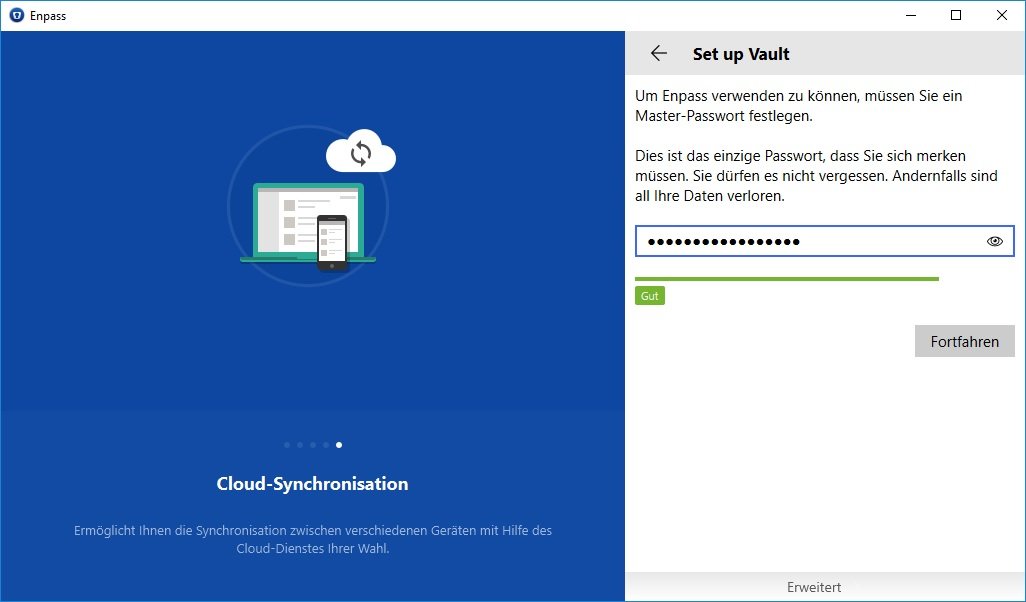Select the second slide indicator dot
Screen dimensions: 1026x602
tap(300, 444)
